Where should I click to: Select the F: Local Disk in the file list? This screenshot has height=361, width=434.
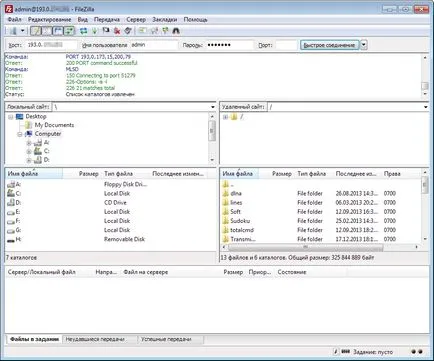coord(110,221)
